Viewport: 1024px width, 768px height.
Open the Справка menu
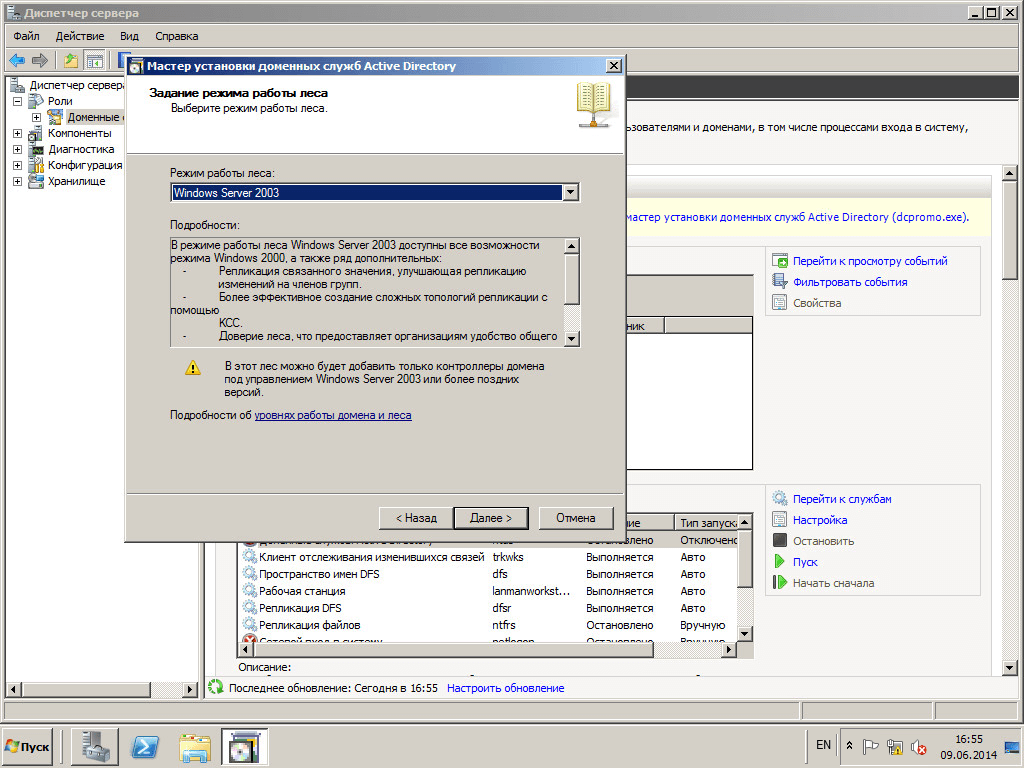click(177, 36)
